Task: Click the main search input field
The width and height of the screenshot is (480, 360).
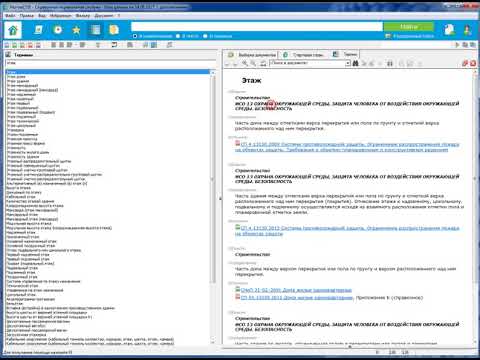Action: 257,27
